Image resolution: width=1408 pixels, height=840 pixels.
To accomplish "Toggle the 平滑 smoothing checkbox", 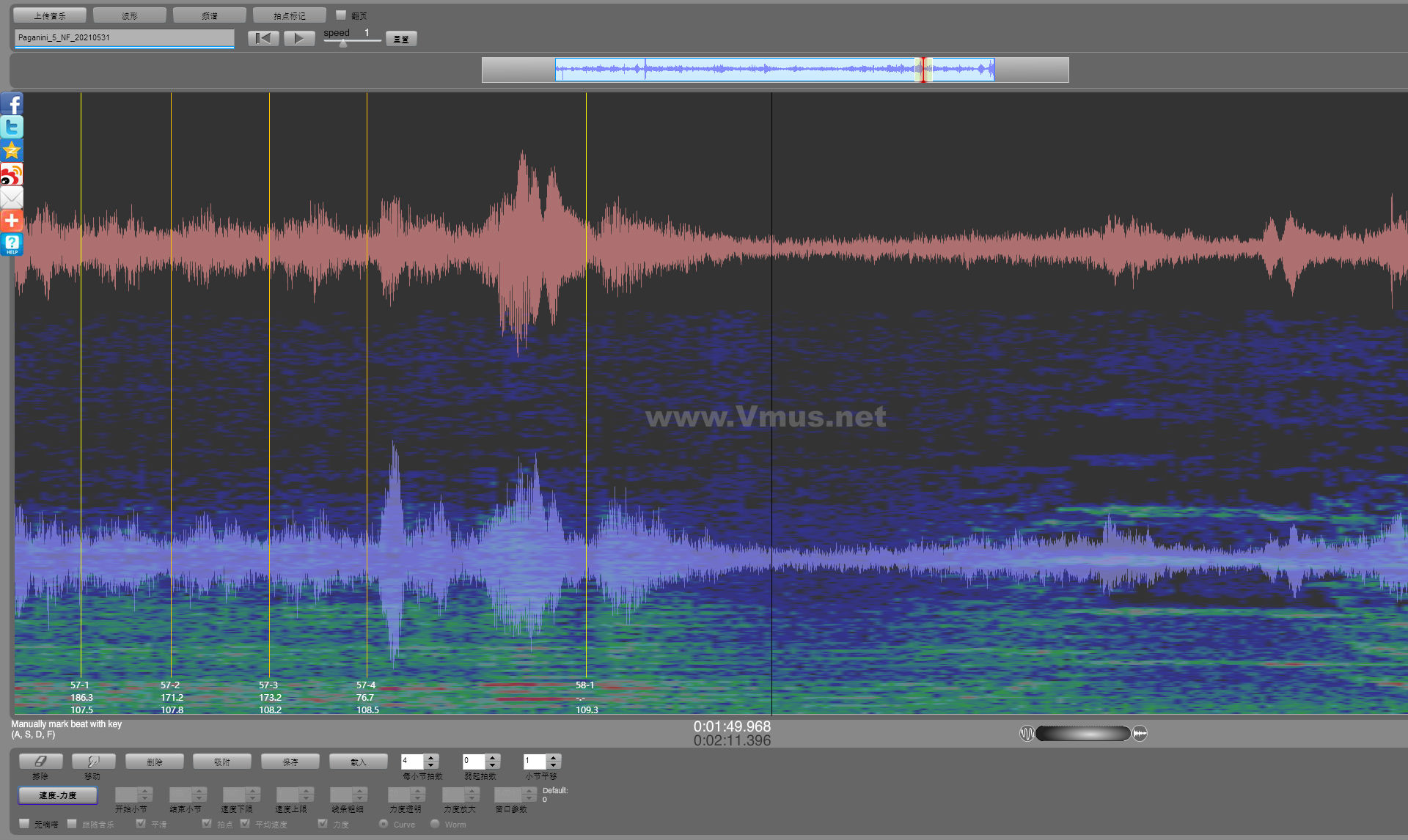I will click(x=141, y=824).
